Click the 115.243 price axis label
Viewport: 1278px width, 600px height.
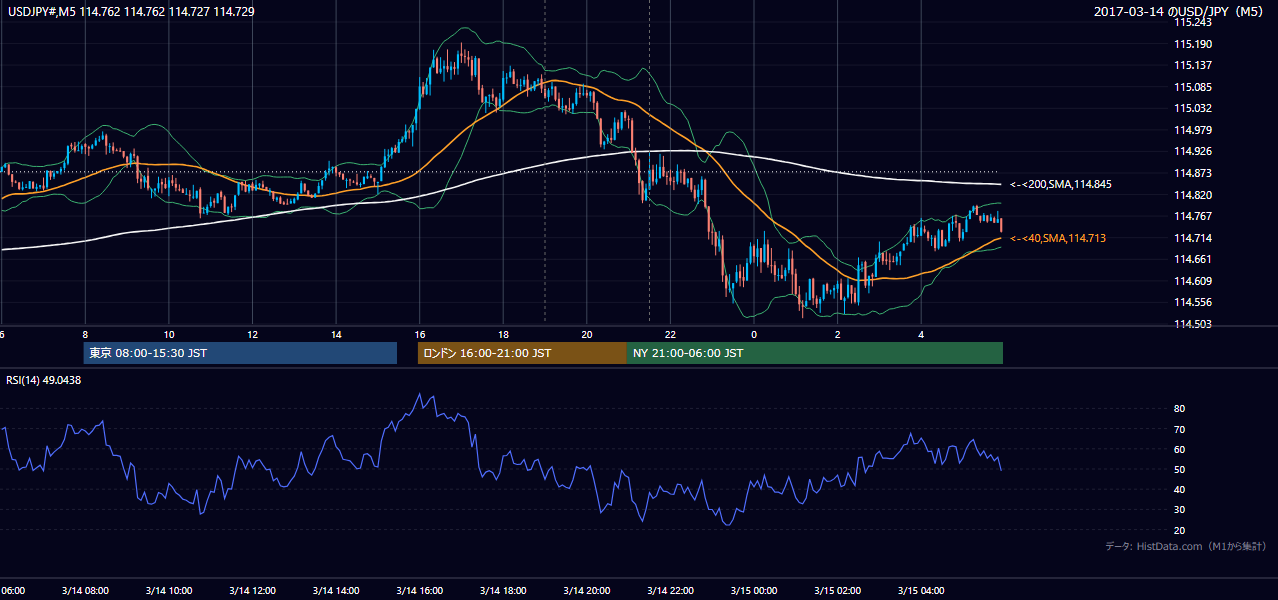pos(1192,22)
